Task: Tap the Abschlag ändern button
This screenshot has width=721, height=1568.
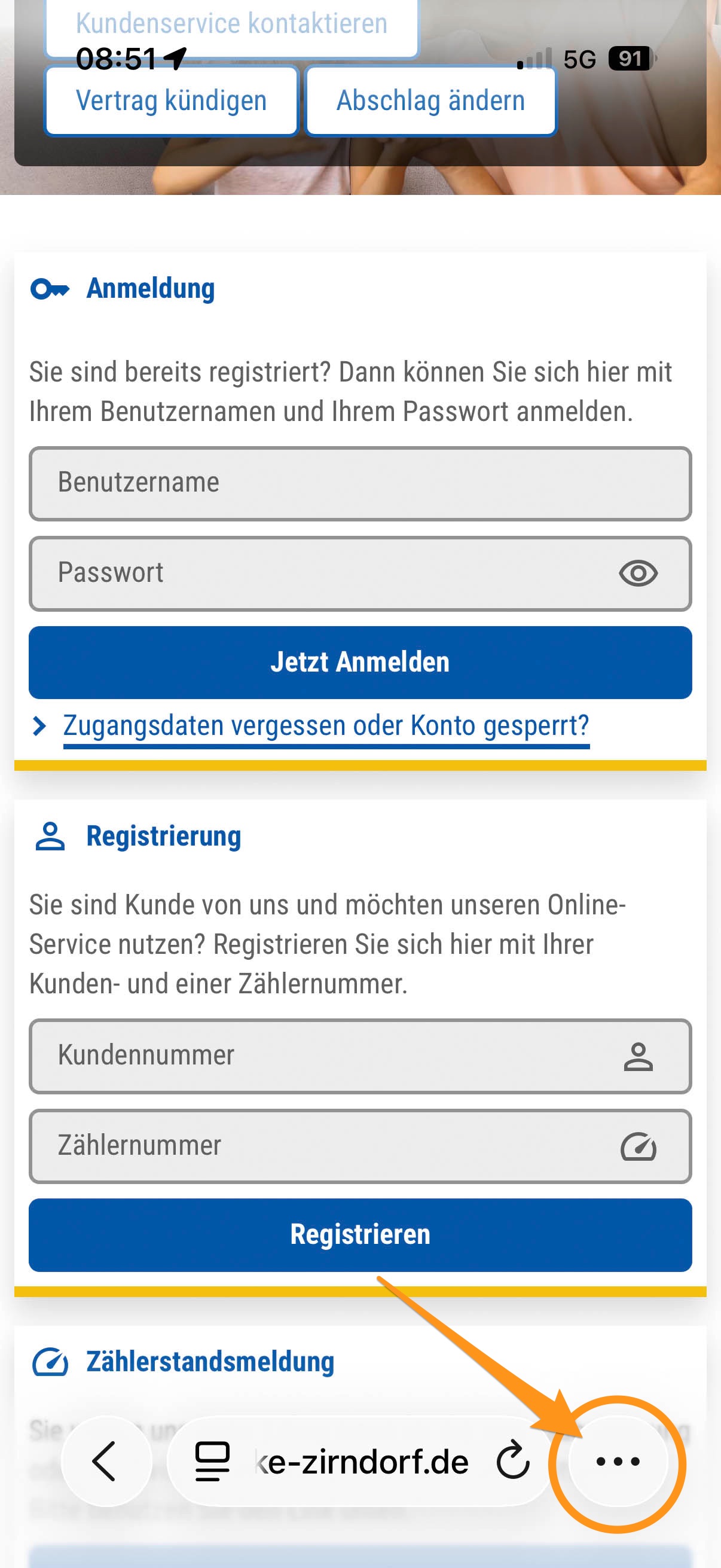Action: pyautogui.click(x=430, y=101)
